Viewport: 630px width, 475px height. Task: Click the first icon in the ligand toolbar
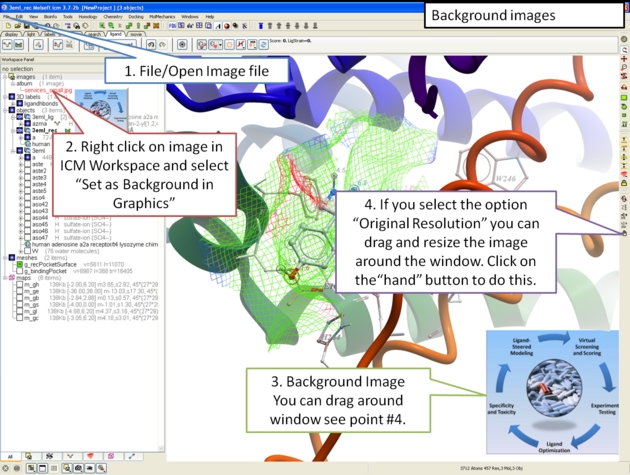click(8, 45)
